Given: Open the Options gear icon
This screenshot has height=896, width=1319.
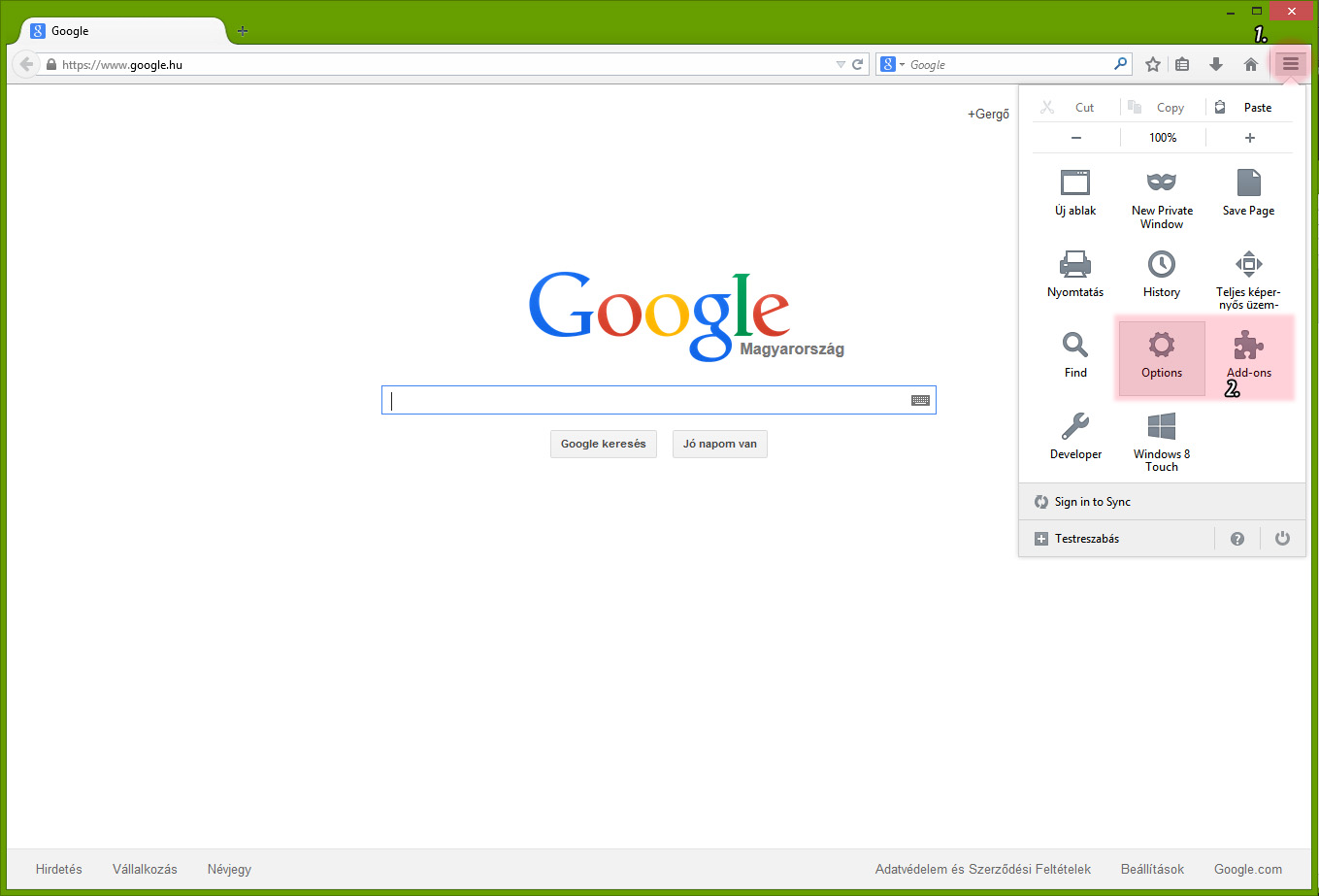Looking at the screenshot, I should [1162, 346].
